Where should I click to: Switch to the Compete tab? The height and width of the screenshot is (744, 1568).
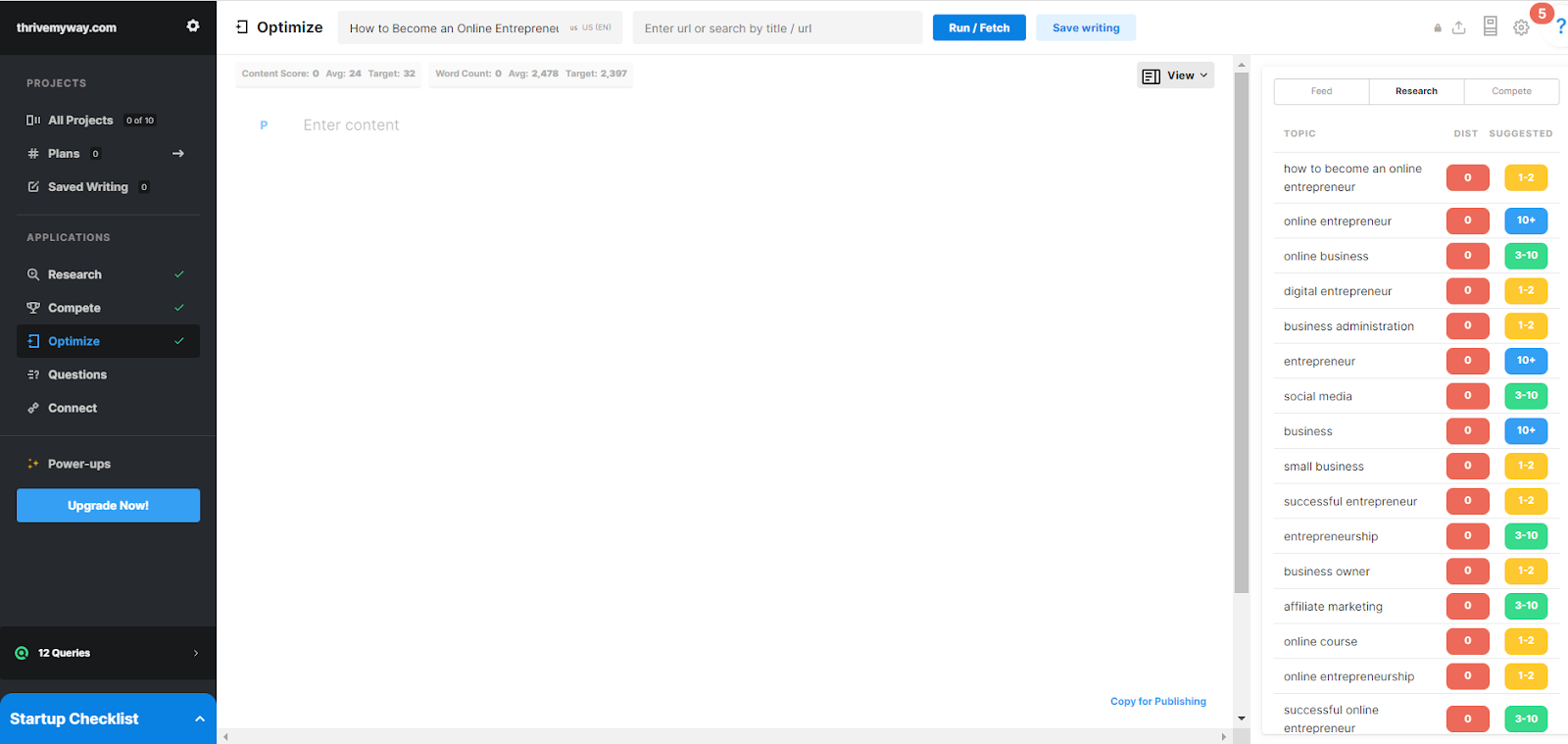1511,91
